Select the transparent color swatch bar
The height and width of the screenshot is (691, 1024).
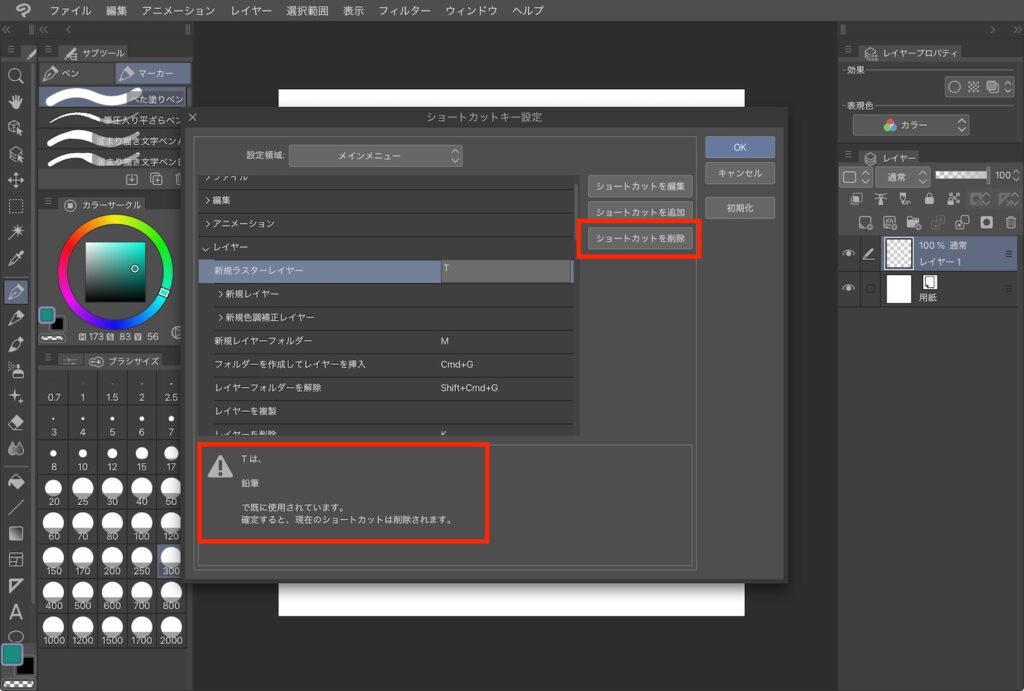(20, 684)
